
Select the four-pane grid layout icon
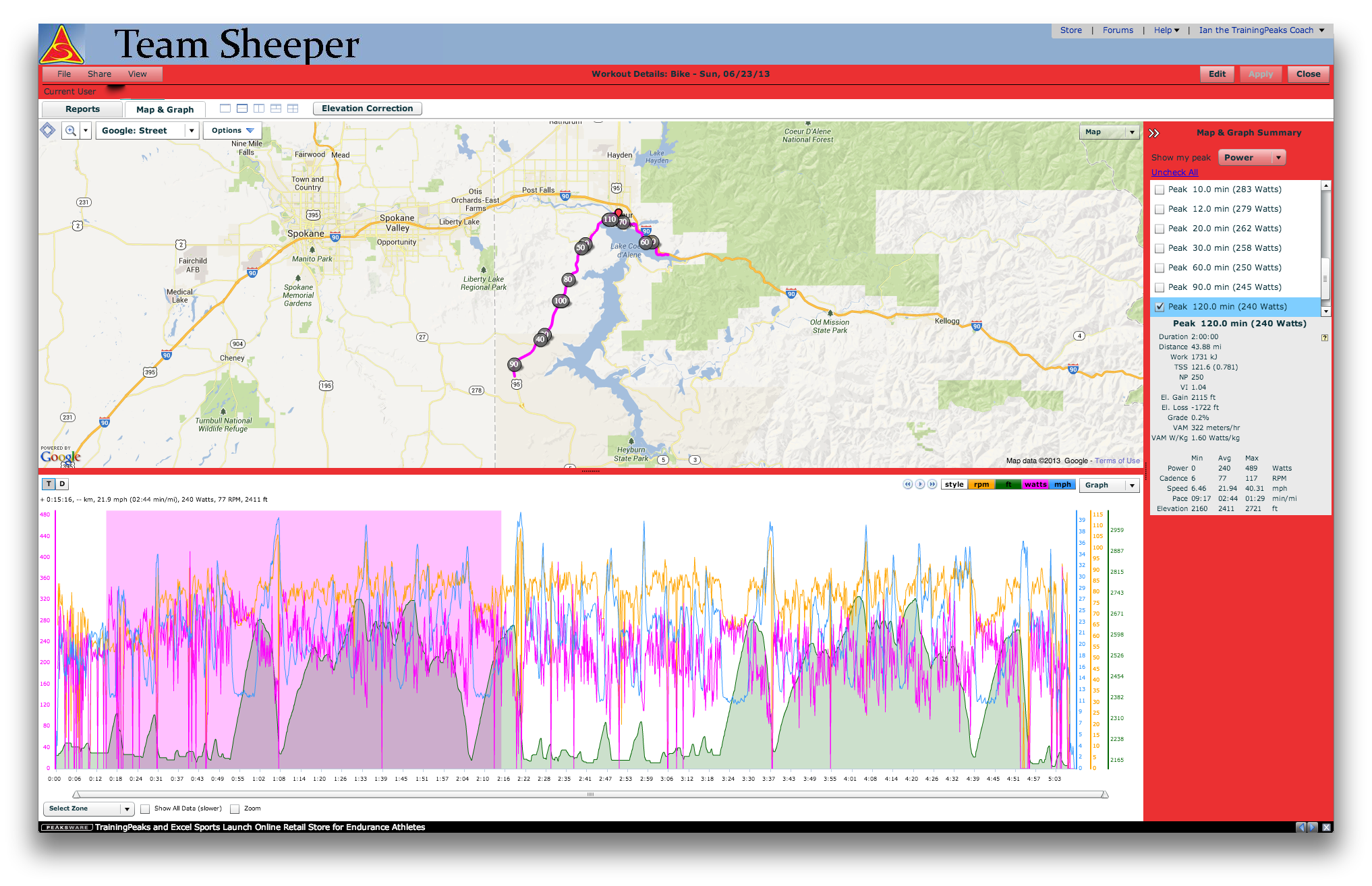pos(293,109)
